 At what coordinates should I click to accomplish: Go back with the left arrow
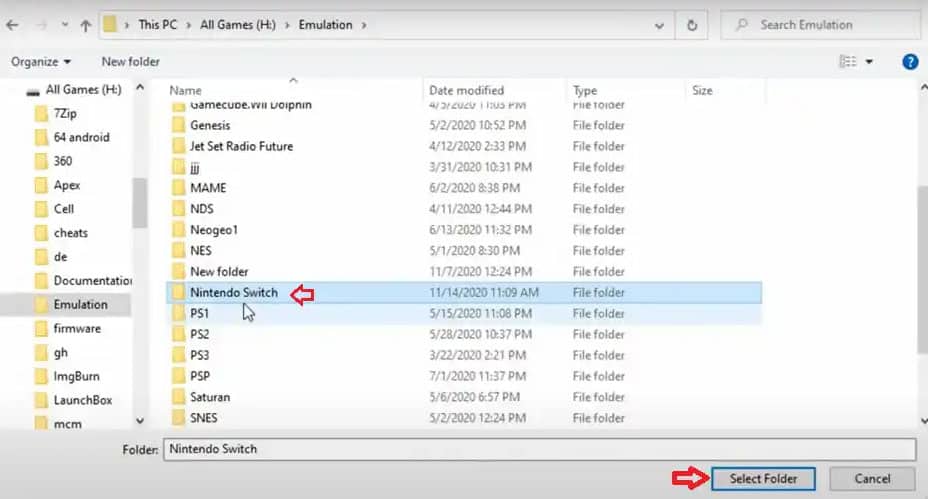(x=12, y=25)
